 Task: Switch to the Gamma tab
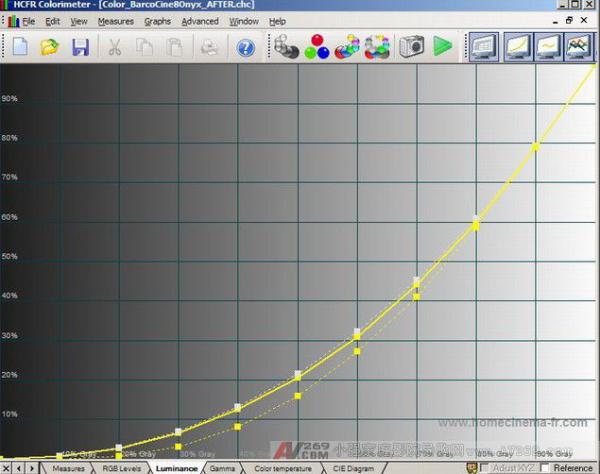(x=222, y=468)
